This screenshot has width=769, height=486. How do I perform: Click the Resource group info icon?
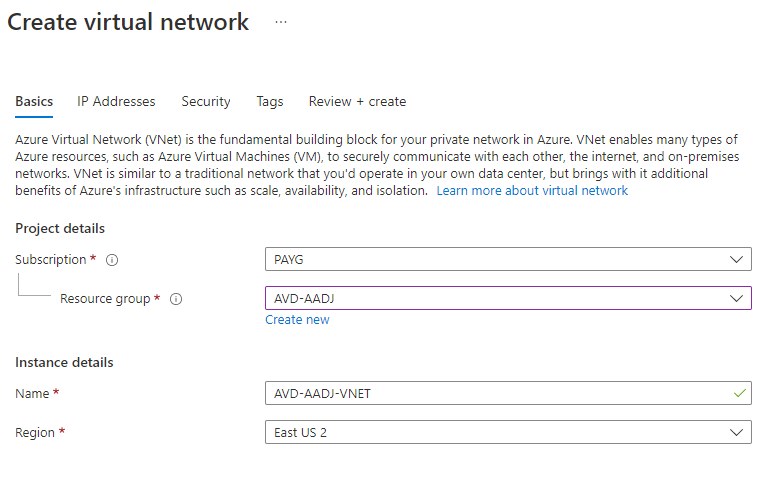tap(176, 299)
